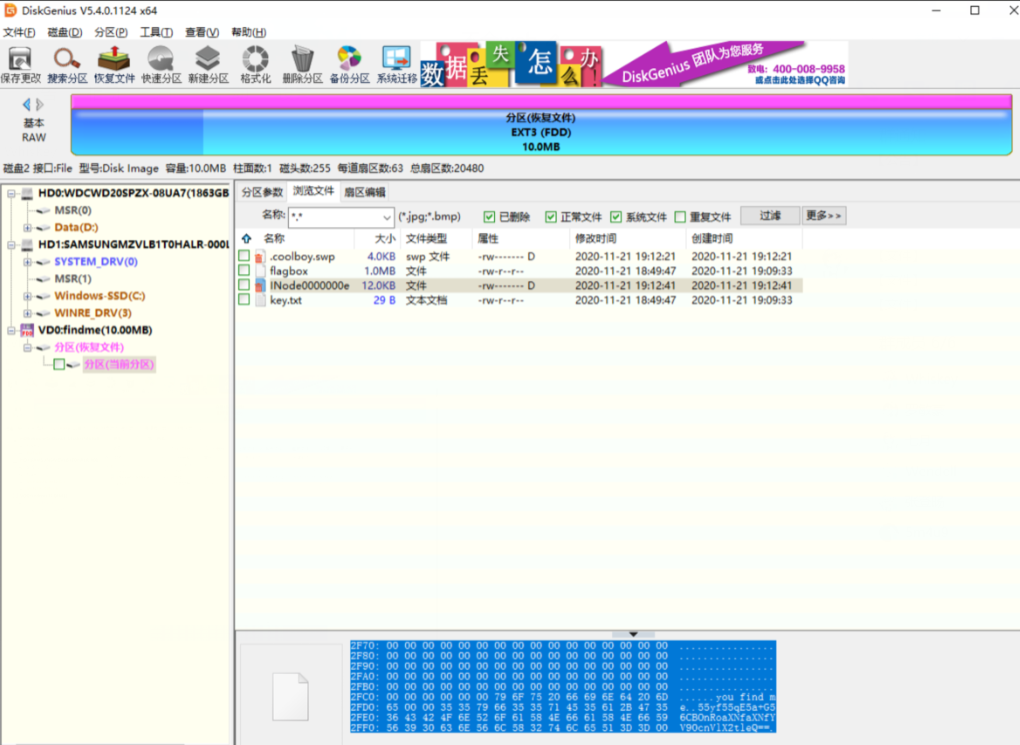Click the INode0000000e file icon
The height and width of the screenshot is (745, 1020).
click(x=260, y=286)
